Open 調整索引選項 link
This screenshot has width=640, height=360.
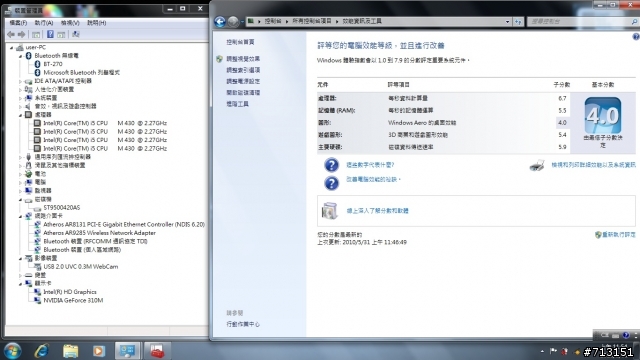[243, 70]
